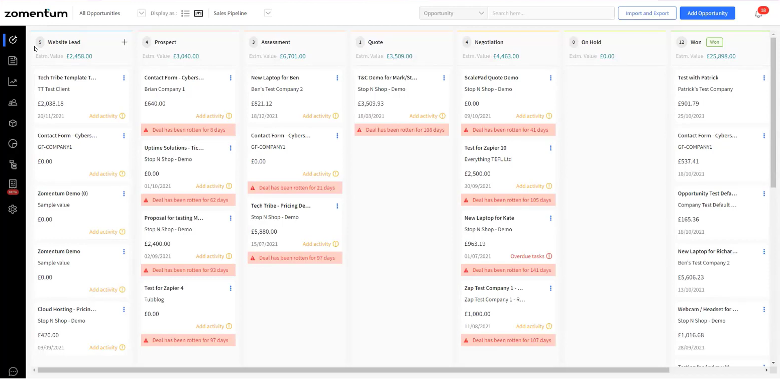Open the Opportunities sidebar icon

(x=13, y=40)
